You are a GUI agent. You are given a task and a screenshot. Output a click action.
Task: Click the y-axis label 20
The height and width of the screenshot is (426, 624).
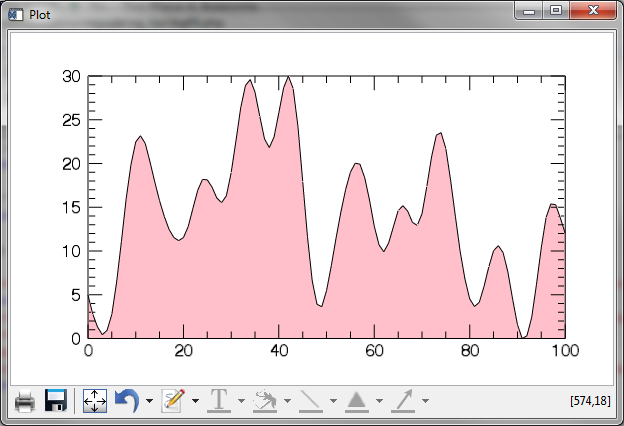tap(71, 164)
